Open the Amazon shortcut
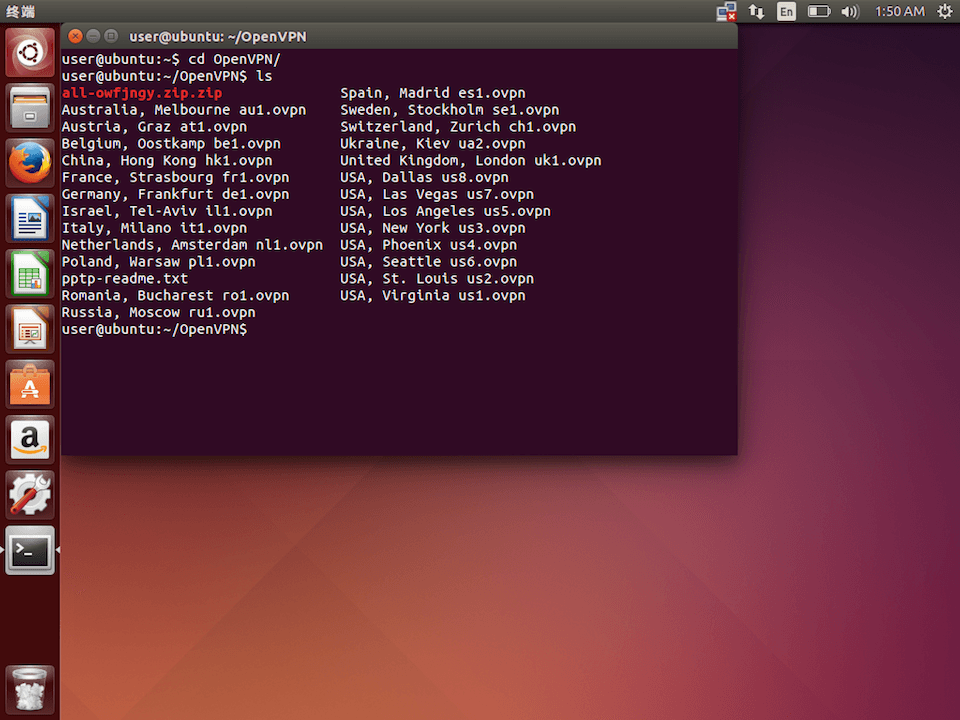The width and height of the screenshot is (960, 720). point(30,440)
